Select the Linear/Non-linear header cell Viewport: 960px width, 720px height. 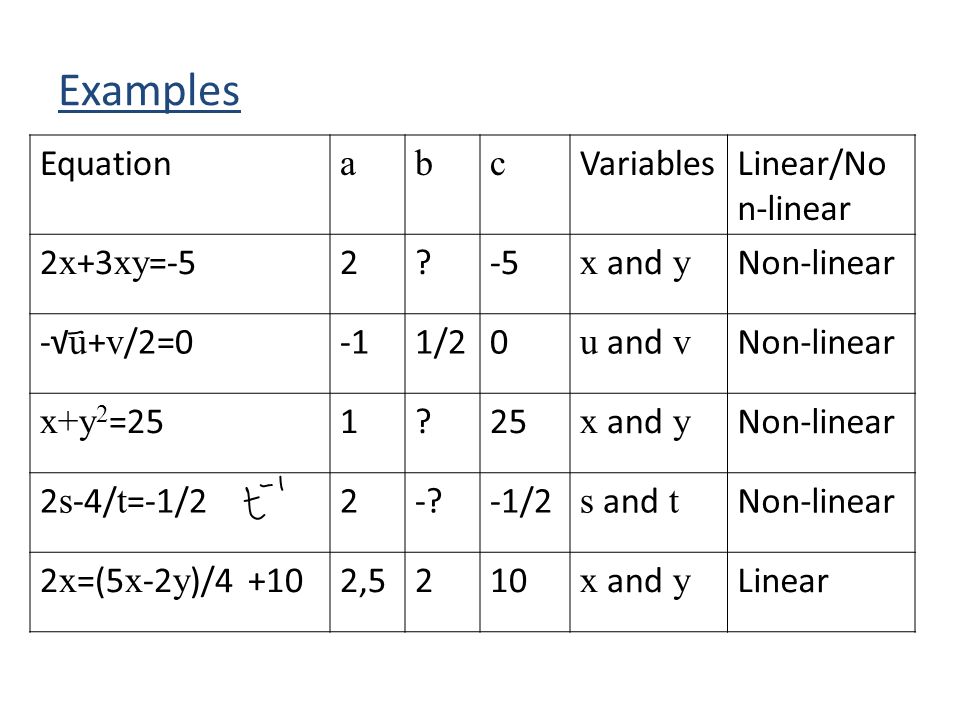pos(821,184)
